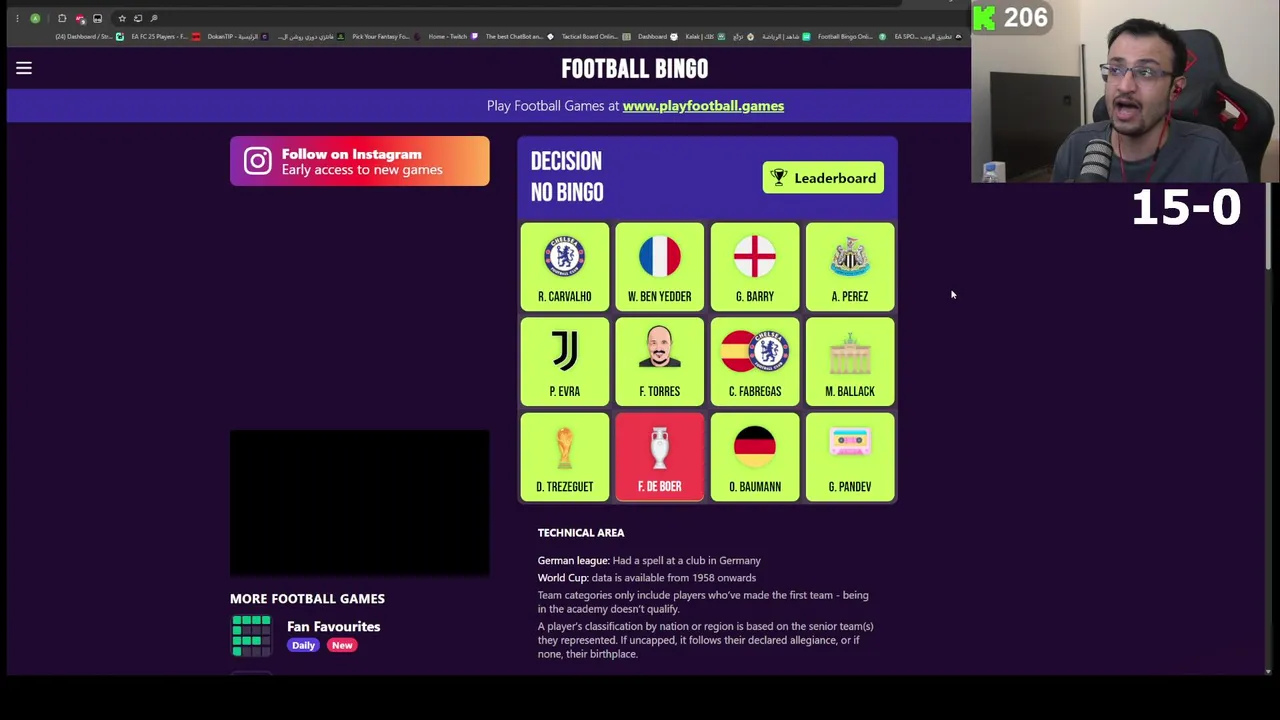This screenshot has height=720, width=1280.
Task: Select the A. Perez Newcastle tile
Action: click(x=849, y=267)
